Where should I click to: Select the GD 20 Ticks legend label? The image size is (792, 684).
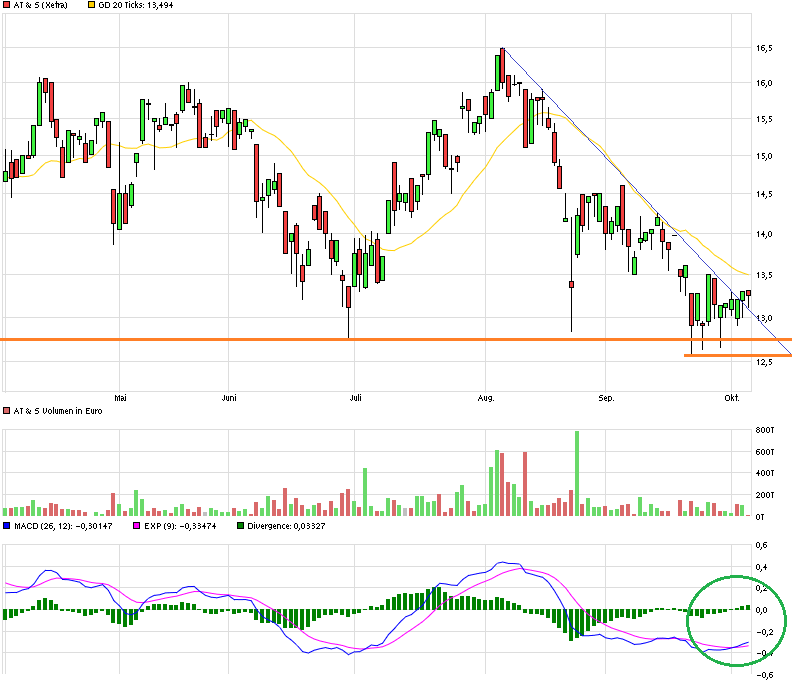[x=138, y=6]
